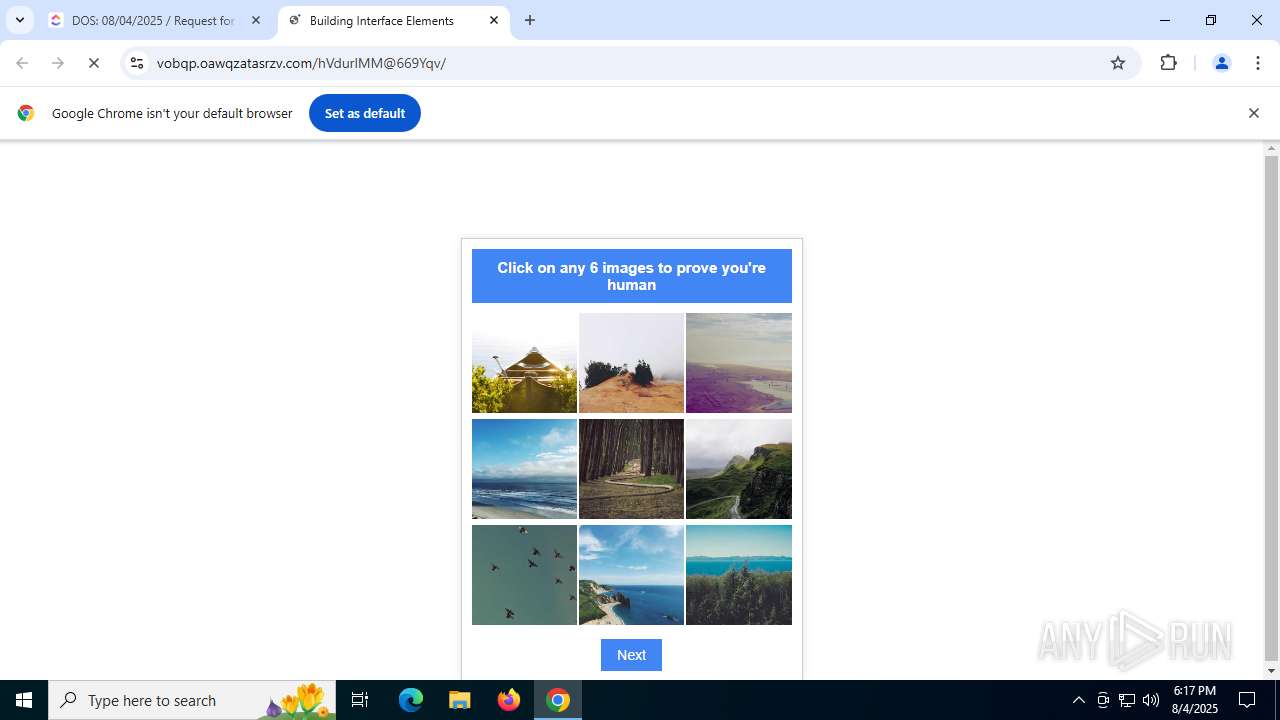The width and height of the screenshot is (1280, 720).
Task: Select the wooden boat bow image
Action: 524,363
